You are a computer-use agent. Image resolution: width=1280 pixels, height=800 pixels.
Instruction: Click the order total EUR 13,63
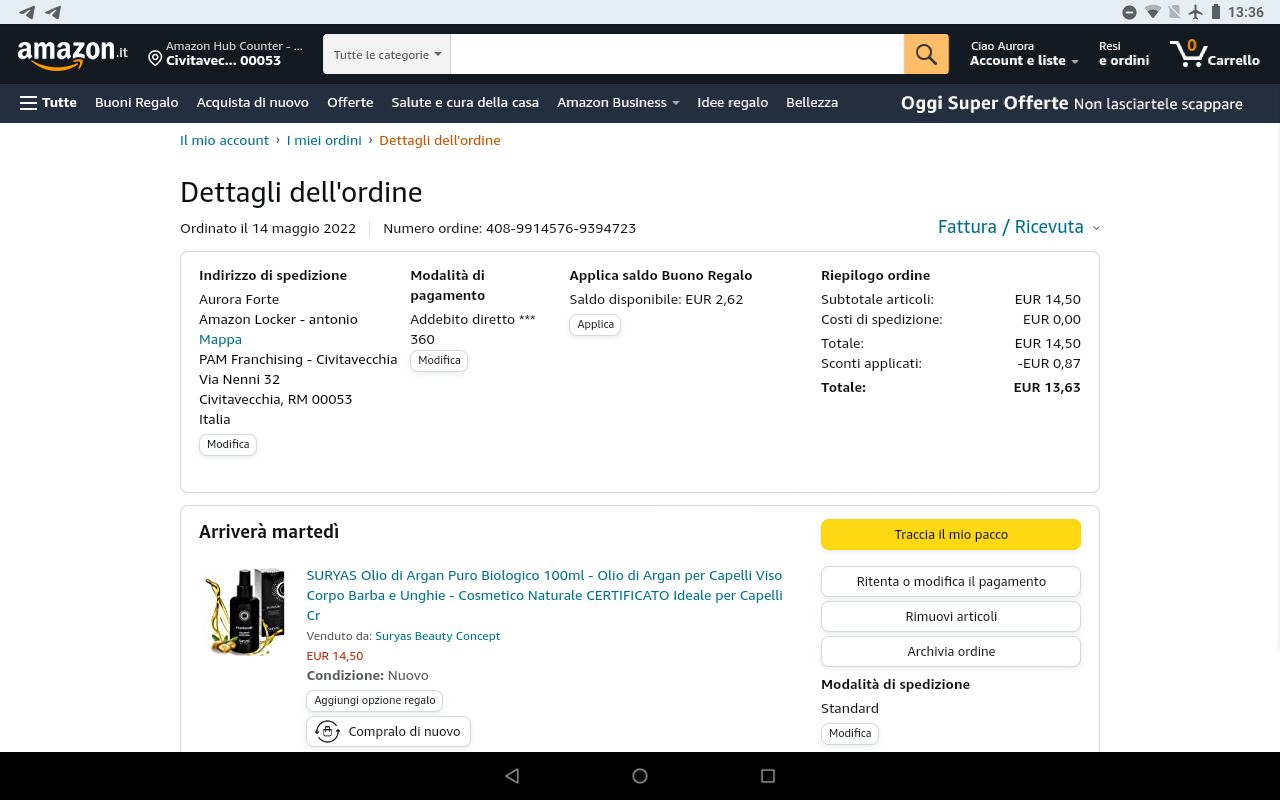click(1047, 387)
